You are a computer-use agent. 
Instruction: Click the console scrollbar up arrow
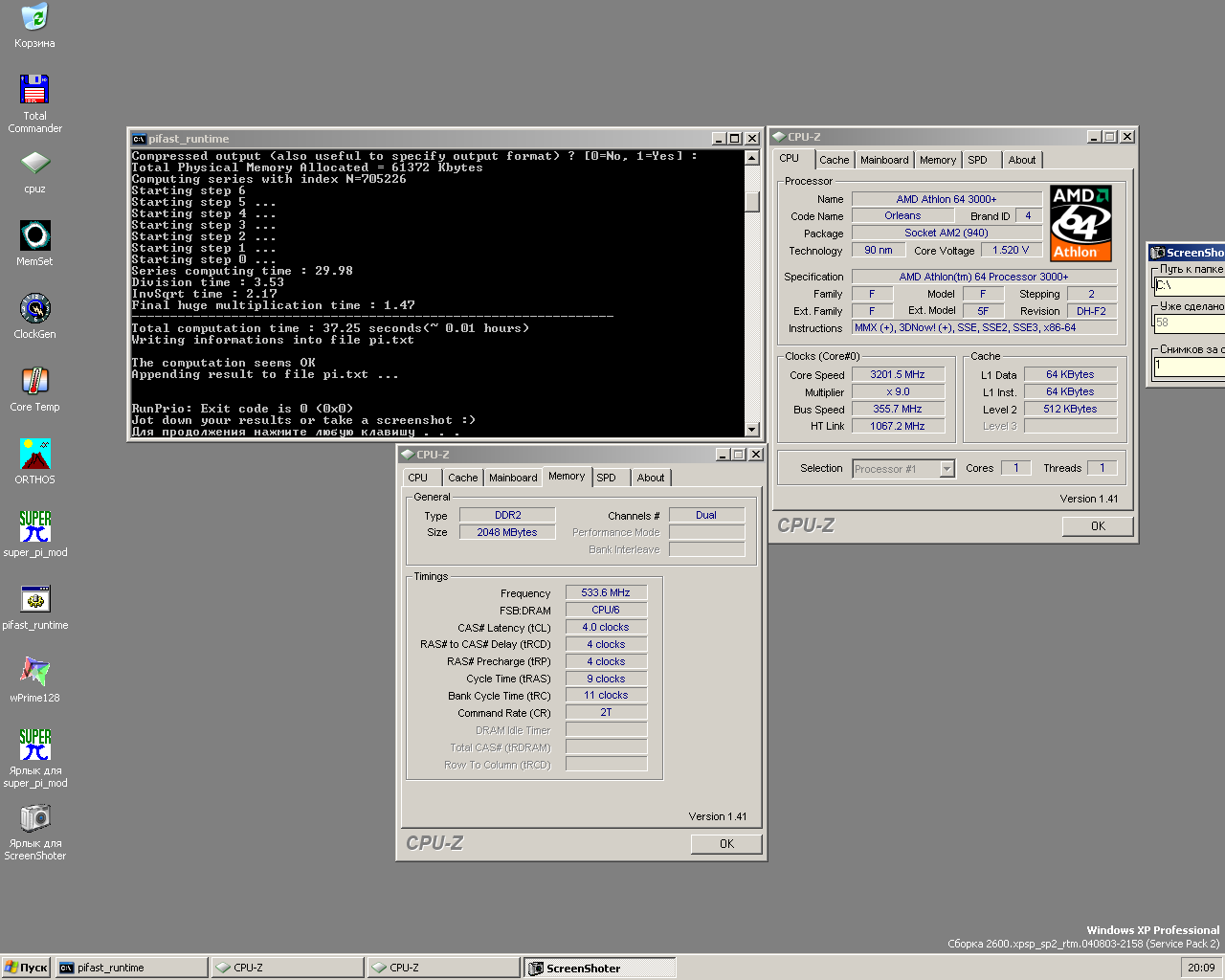coord(752,158)
